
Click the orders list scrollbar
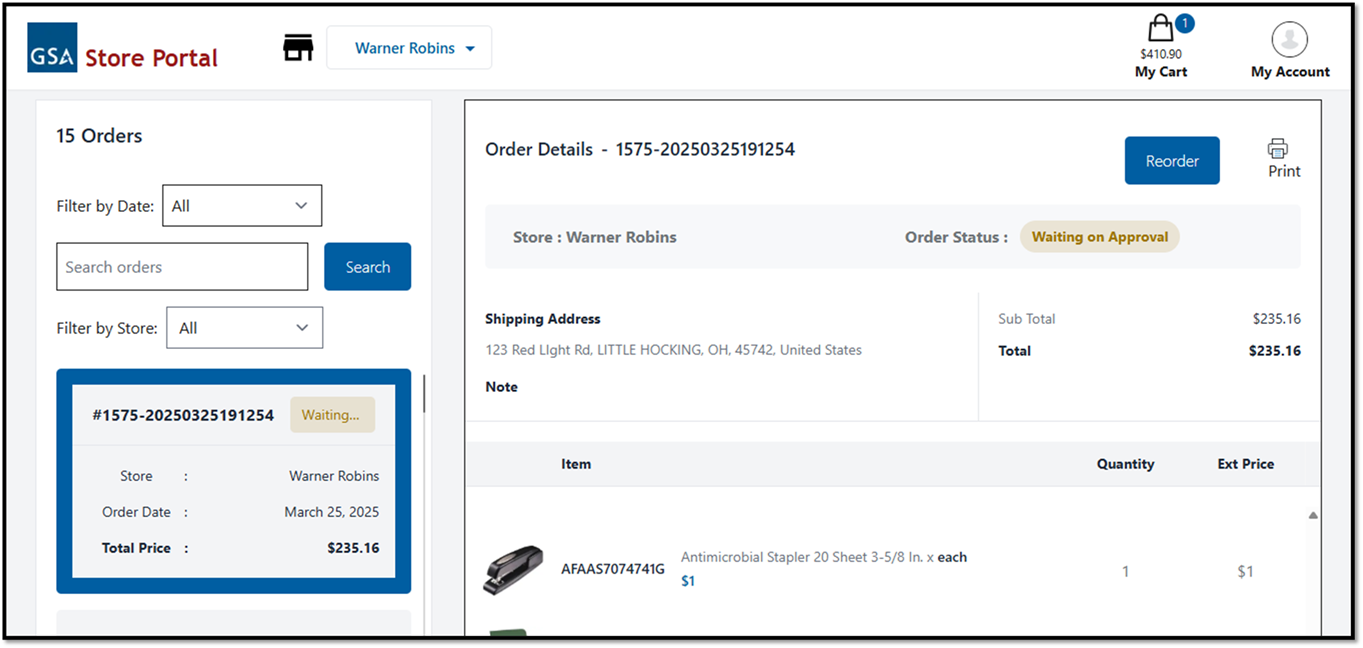click(424, 395)
